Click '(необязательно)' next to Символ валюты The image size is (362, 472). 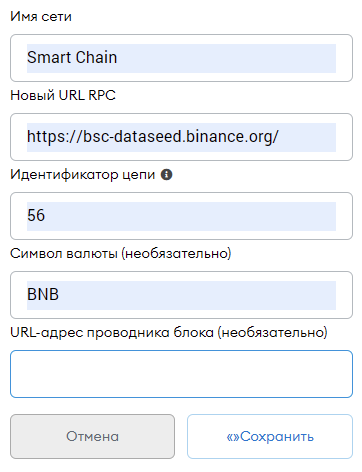(x=176, y=254)
